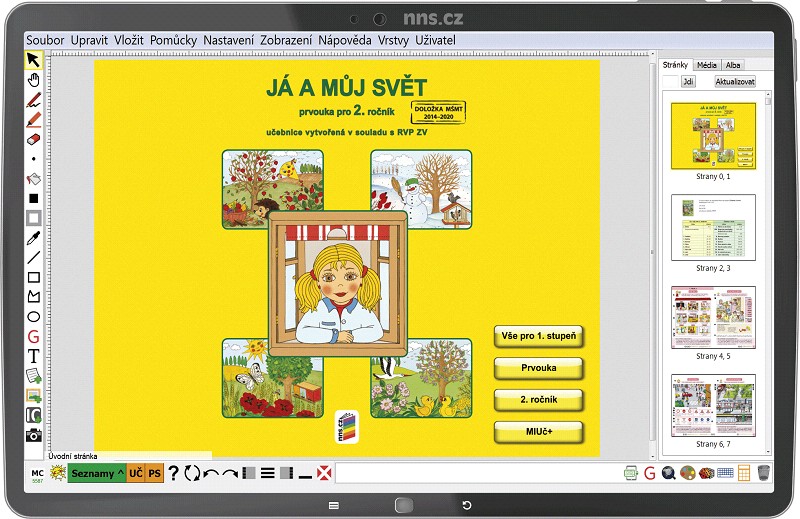Click the Aktualizovat button
The width and height of the screenshot is (800, 519).
[x=735, y=81]
